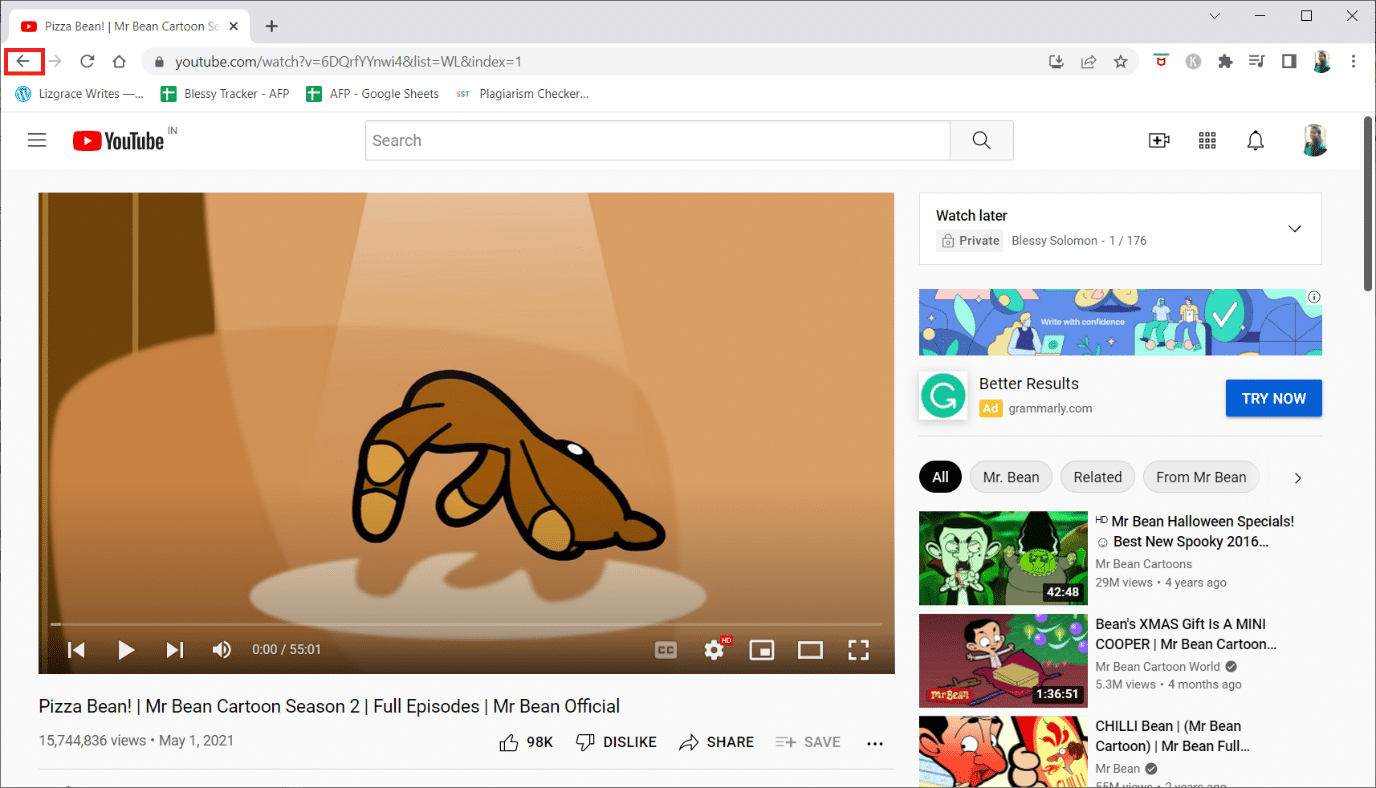The image size is (1376, 788).
Task: Open the Mr Bean Halloween Specials thumbnail
Action: (1003, 558)
